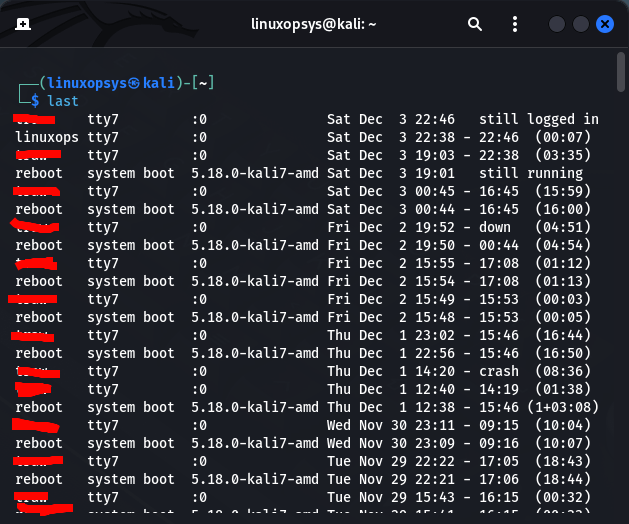Open the three-dot terminal menu

tap(516, 24)
